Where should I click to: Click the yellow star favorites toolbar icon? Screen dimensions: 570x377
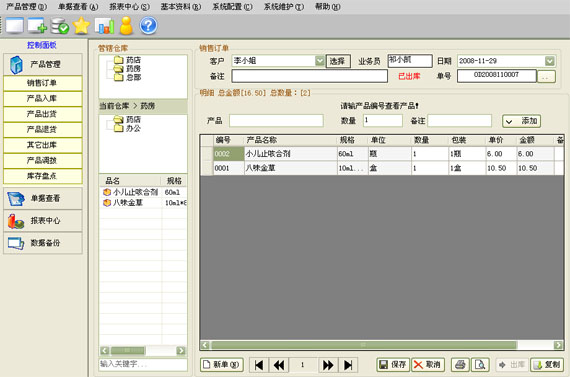click(81, 26)
